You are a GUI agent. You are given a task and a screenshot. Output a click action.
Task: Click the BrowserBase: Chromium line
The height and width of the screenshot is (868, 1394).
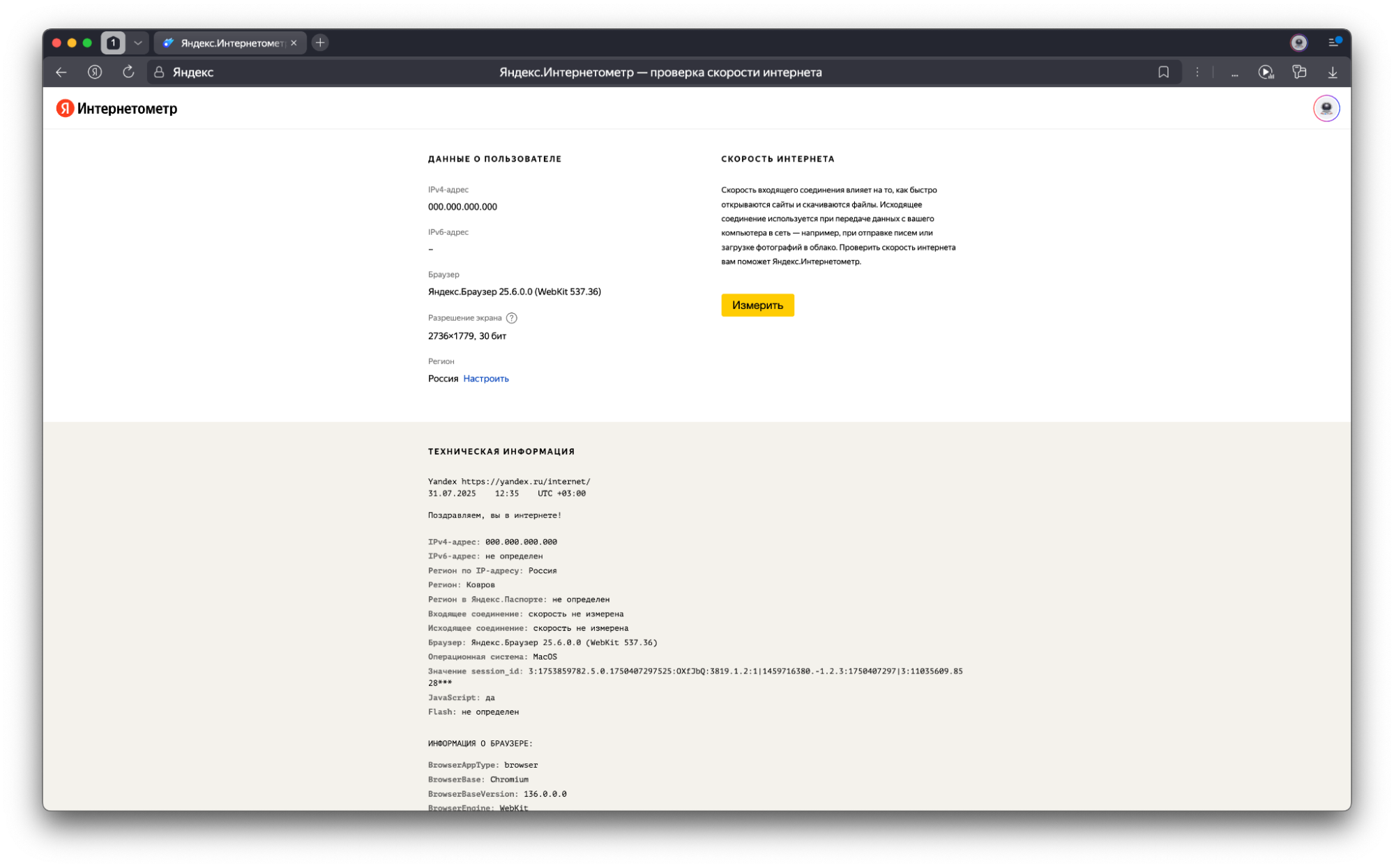click(478, 779)
